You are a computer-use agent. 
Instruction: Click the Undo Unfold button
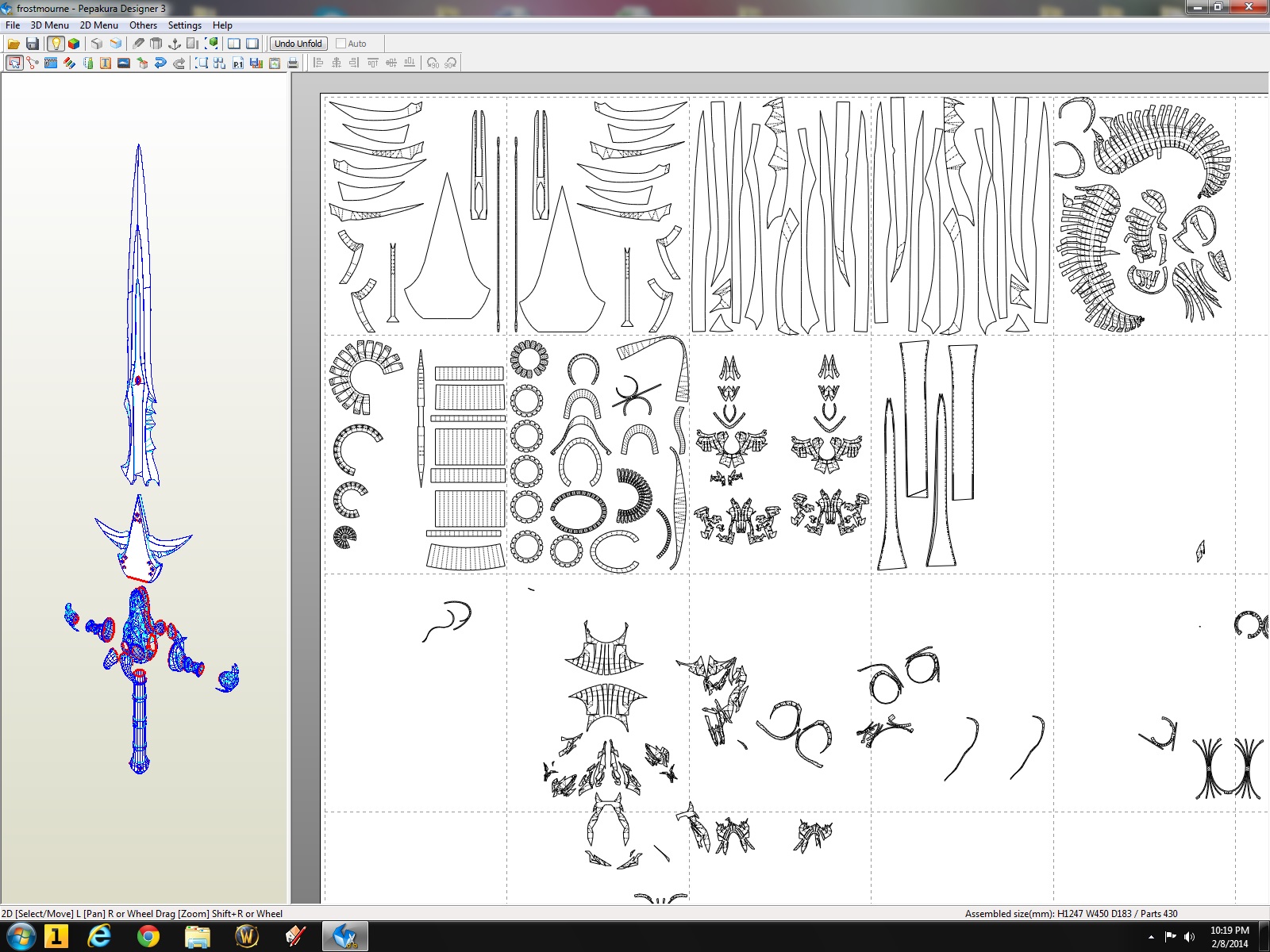[x=298, y=44]
